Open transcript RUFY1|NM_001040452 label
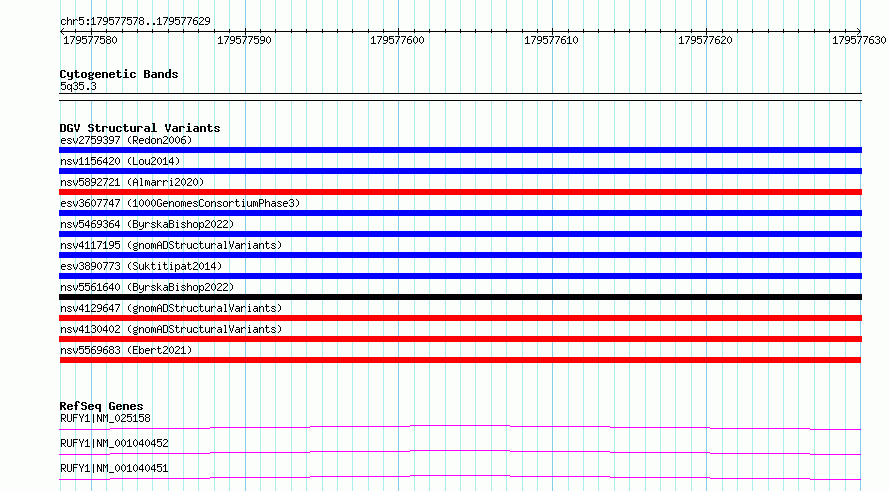Image resolution: width=890 pixels, height=491 pixels. (x=114, y=443)
